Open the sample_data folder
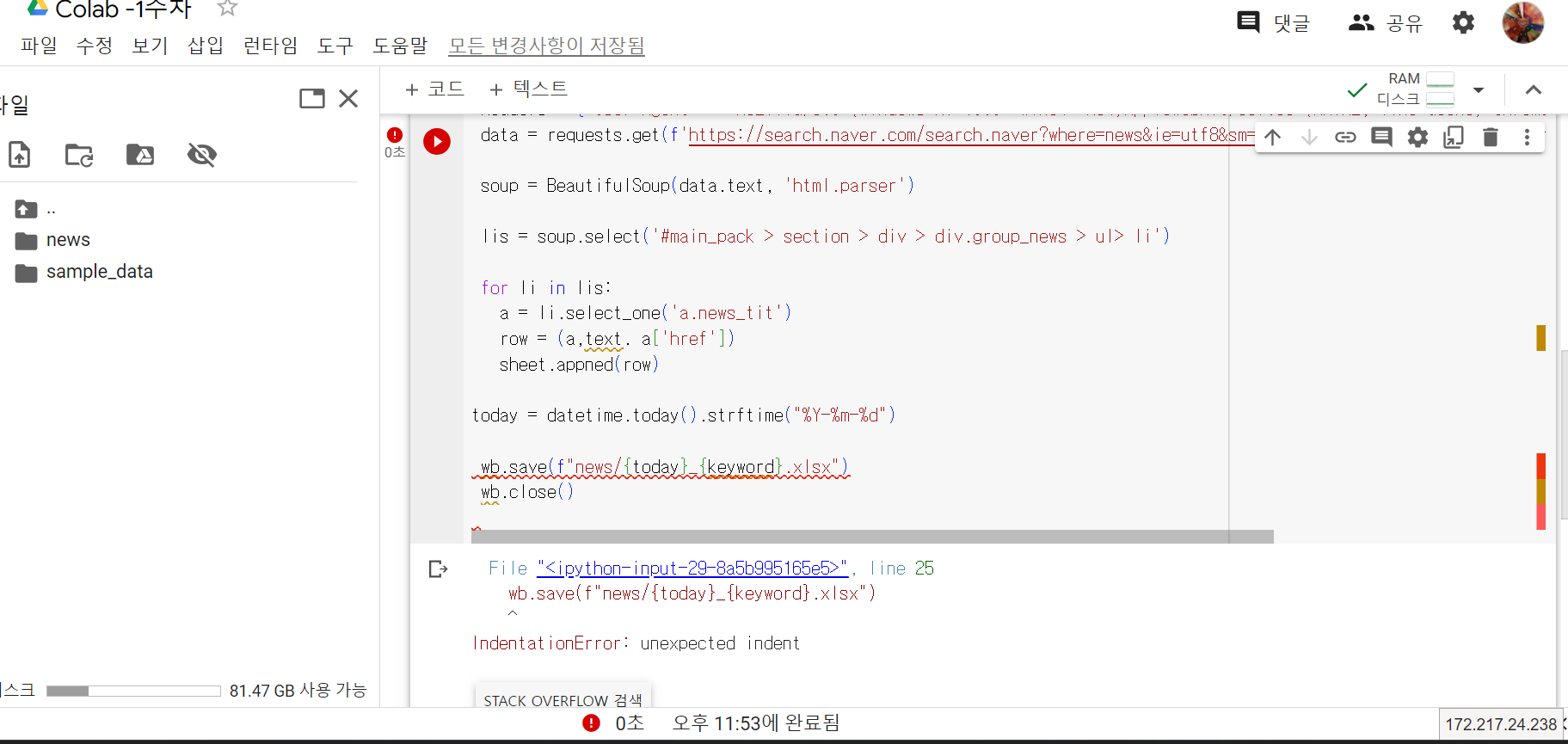 pos(84,272)
